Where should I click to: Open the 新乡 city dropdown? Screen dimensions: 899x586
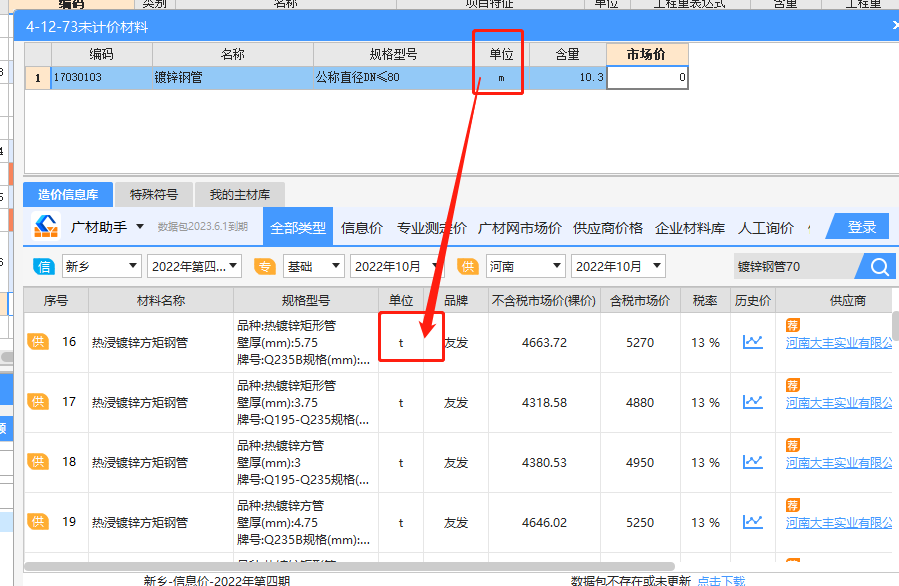[101, 267]
